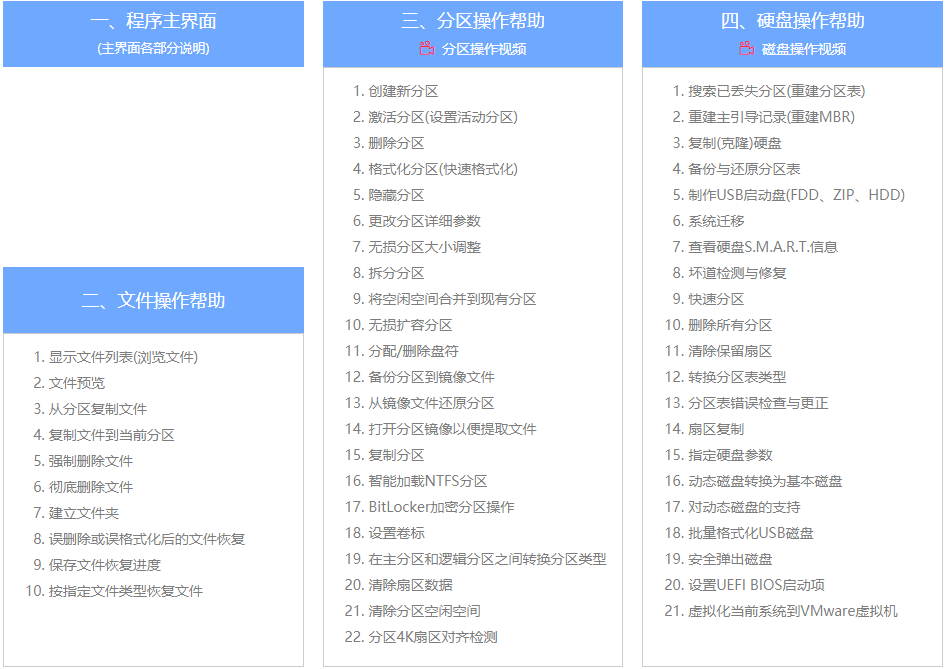Click 从镜像文件还原分区 topic
Image resolution: width=945 pixels, height=669 pixels.
[432, 403]
